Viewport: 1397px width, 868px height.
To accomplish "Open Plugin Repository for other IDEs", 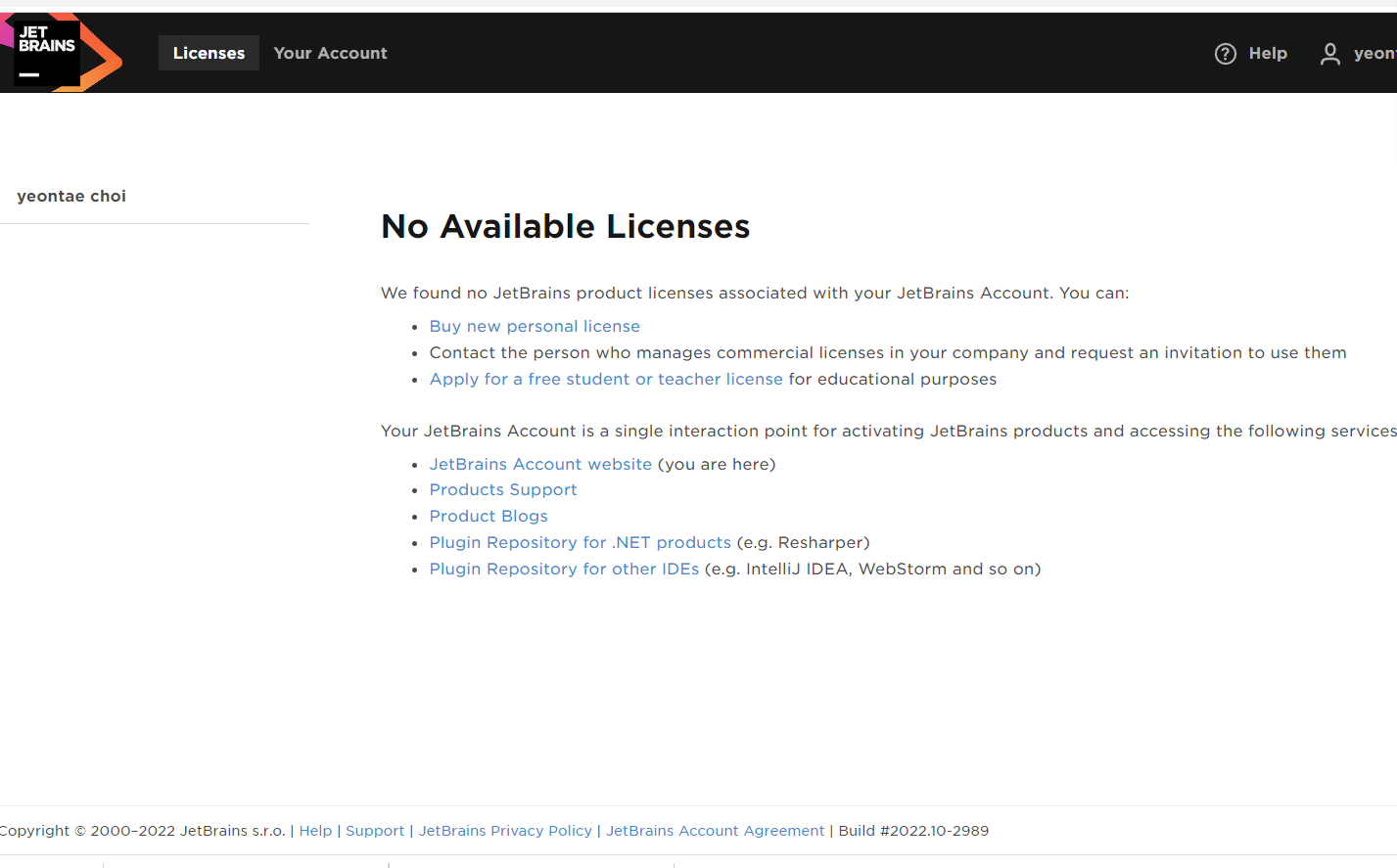I will (564, 569).
